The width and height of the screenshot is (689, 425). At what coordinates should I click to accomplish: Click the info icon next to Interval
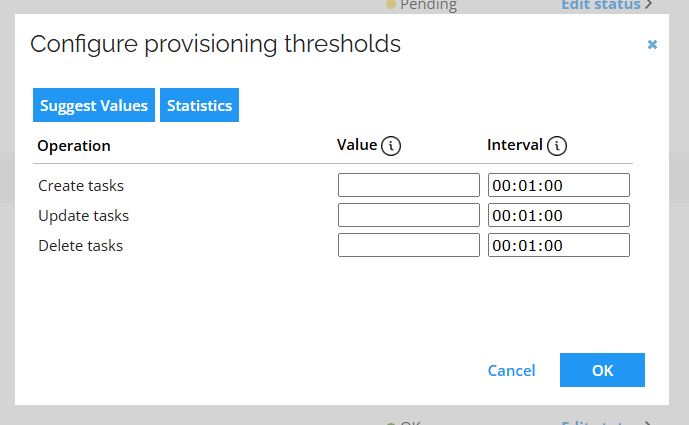(557, 146)
